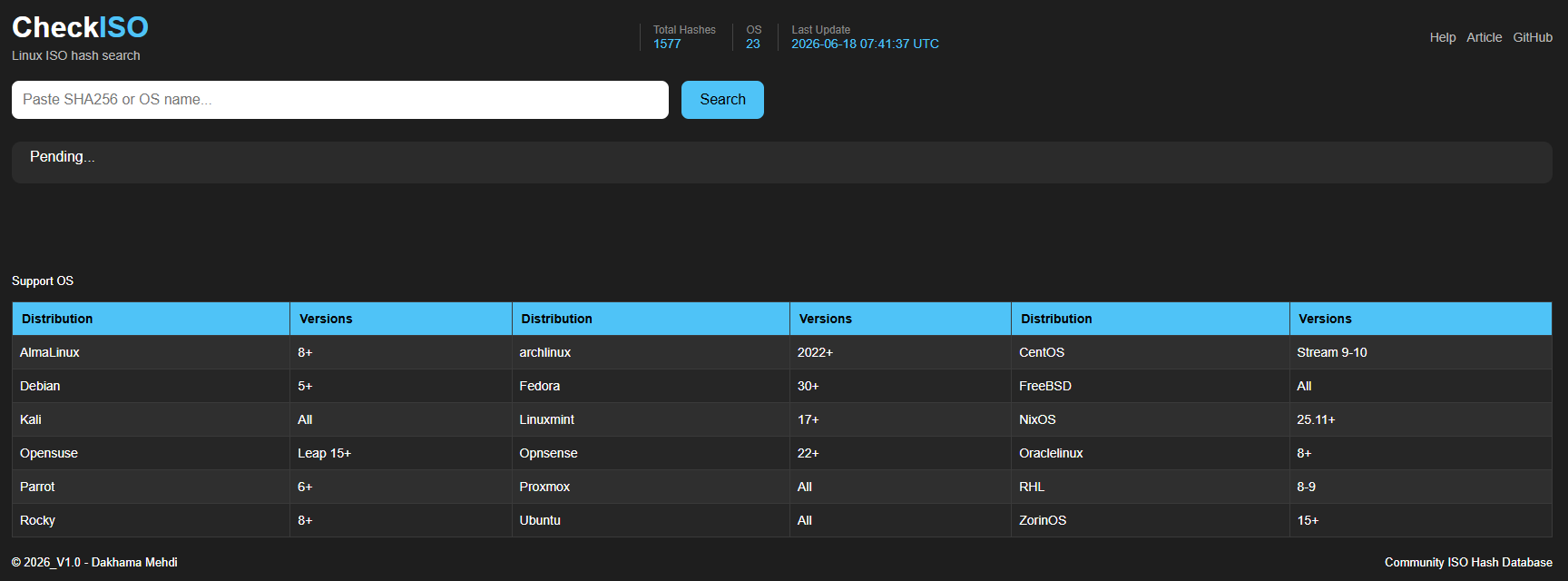Click the 6+ version for Parrot

(x=401, y=487)
